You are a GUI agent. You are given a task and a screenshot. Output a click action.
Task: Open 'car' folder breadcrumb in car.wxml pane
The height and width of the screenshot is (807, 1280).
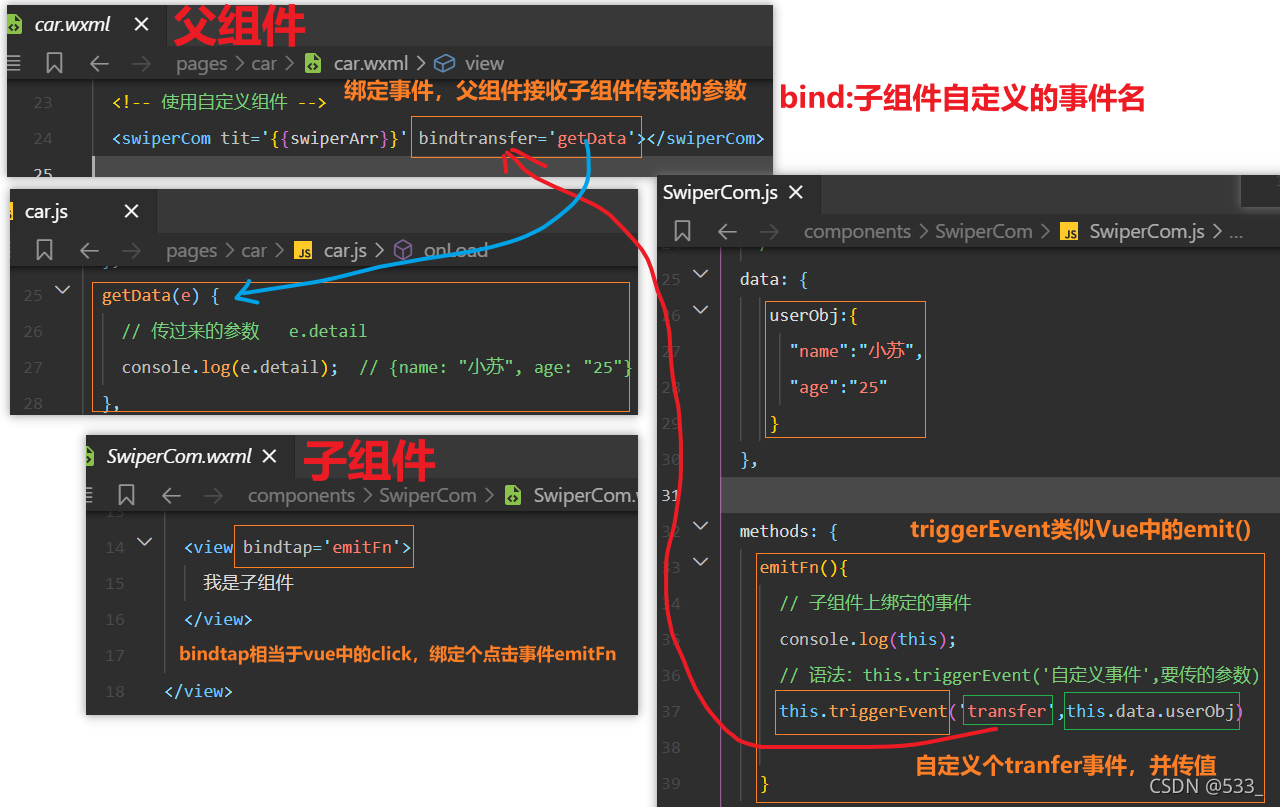[x=264, y=64]
